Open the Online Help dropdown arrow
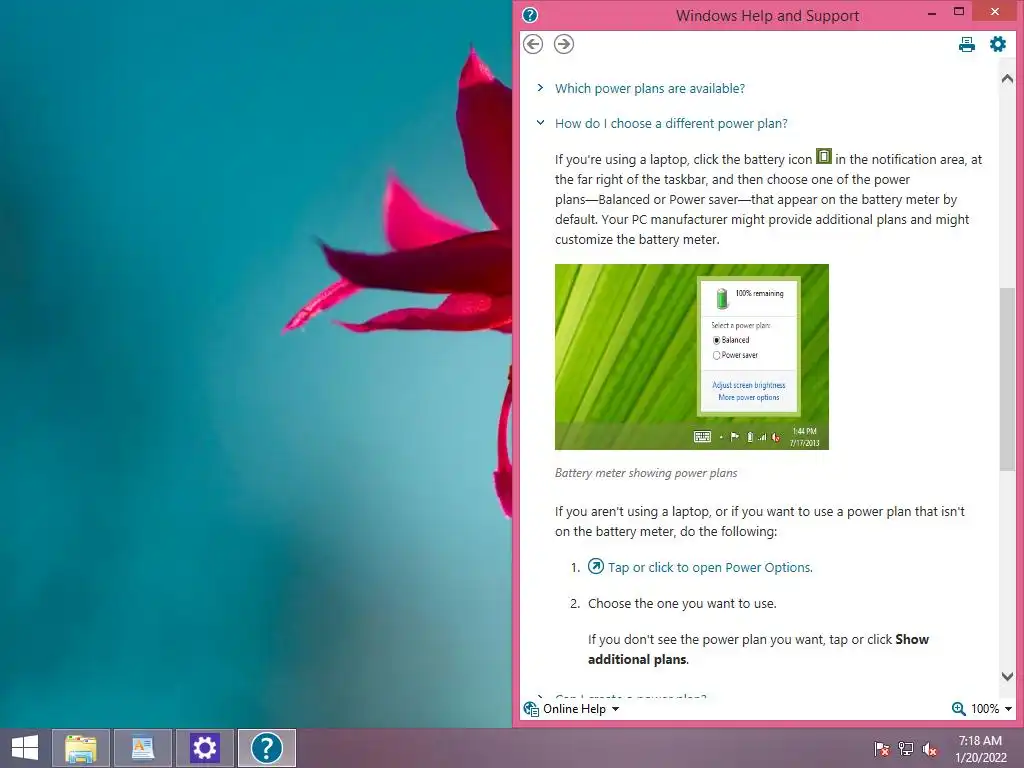 (x=615, y=709)
